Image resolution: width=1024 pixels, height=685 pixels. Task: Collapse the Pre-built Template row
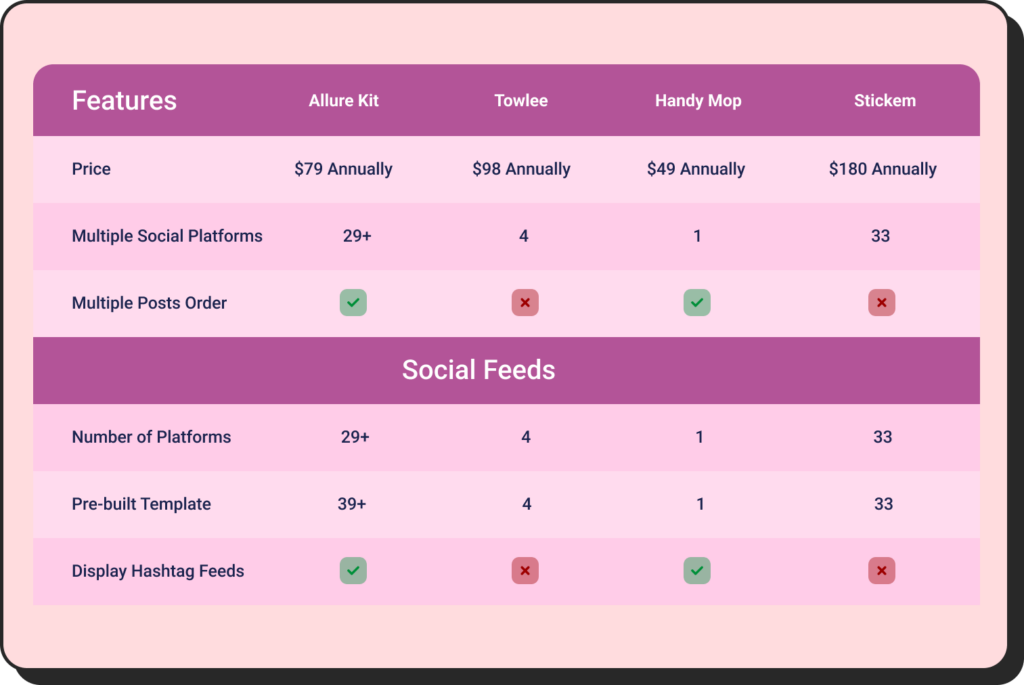pos(140,504)
